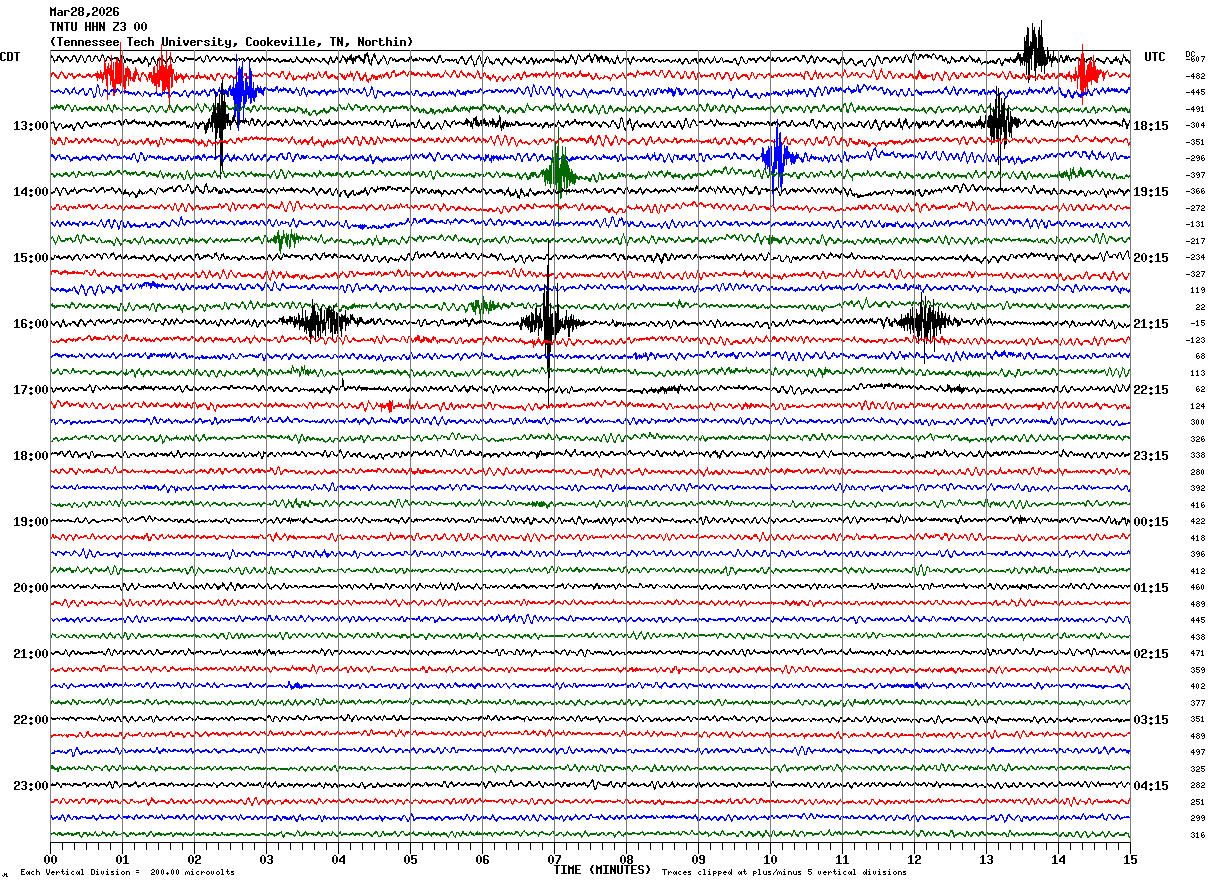The width and height of the screenshot is (1210, 886).
Task: Click the 13:00 CDT time label
Action: click(x=30, y=126)
